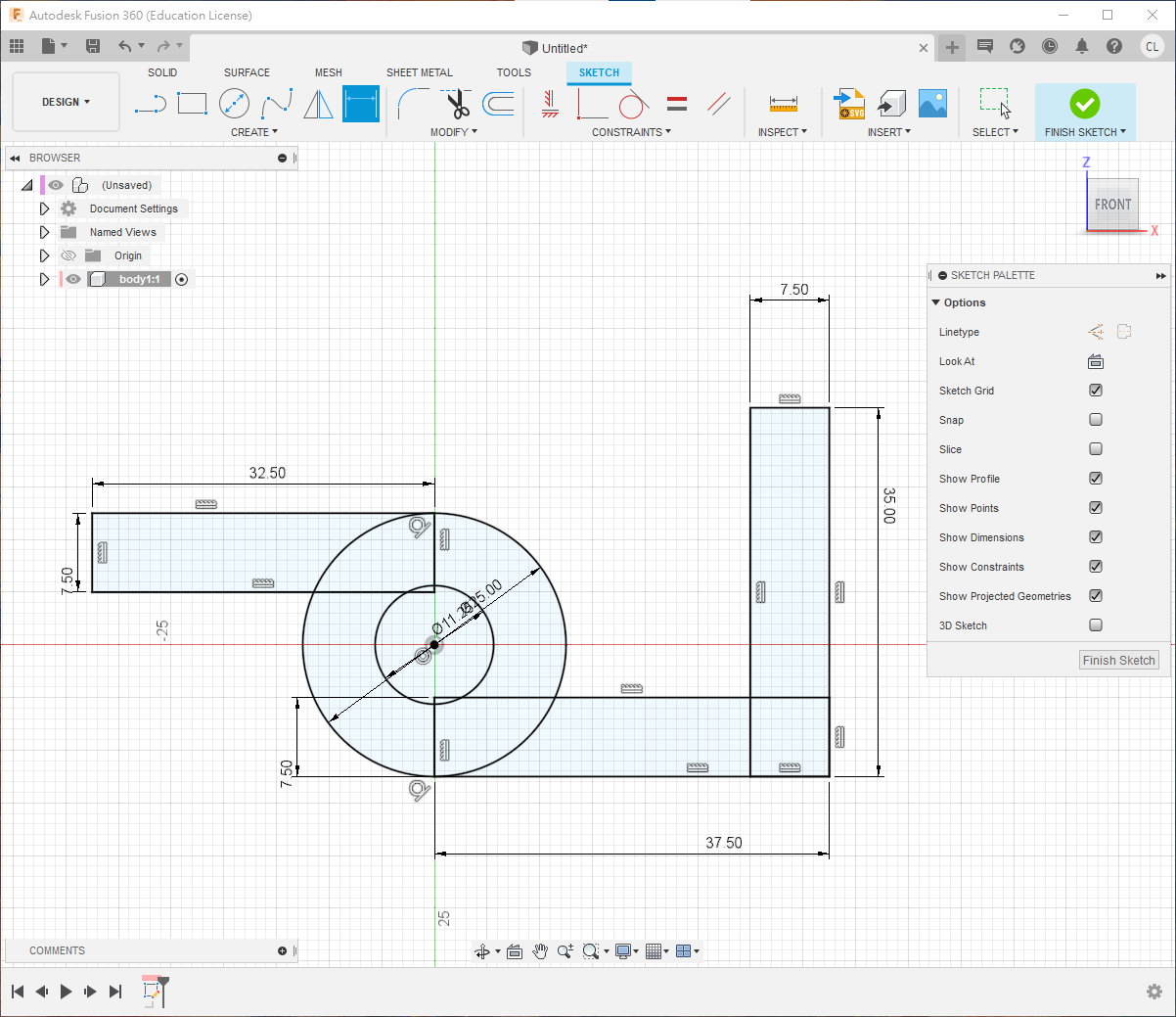The height and width of the screenshot is (1017, 1176).
Task: Click the green FINISH SKETCH checkmark
Action: 1084,104
